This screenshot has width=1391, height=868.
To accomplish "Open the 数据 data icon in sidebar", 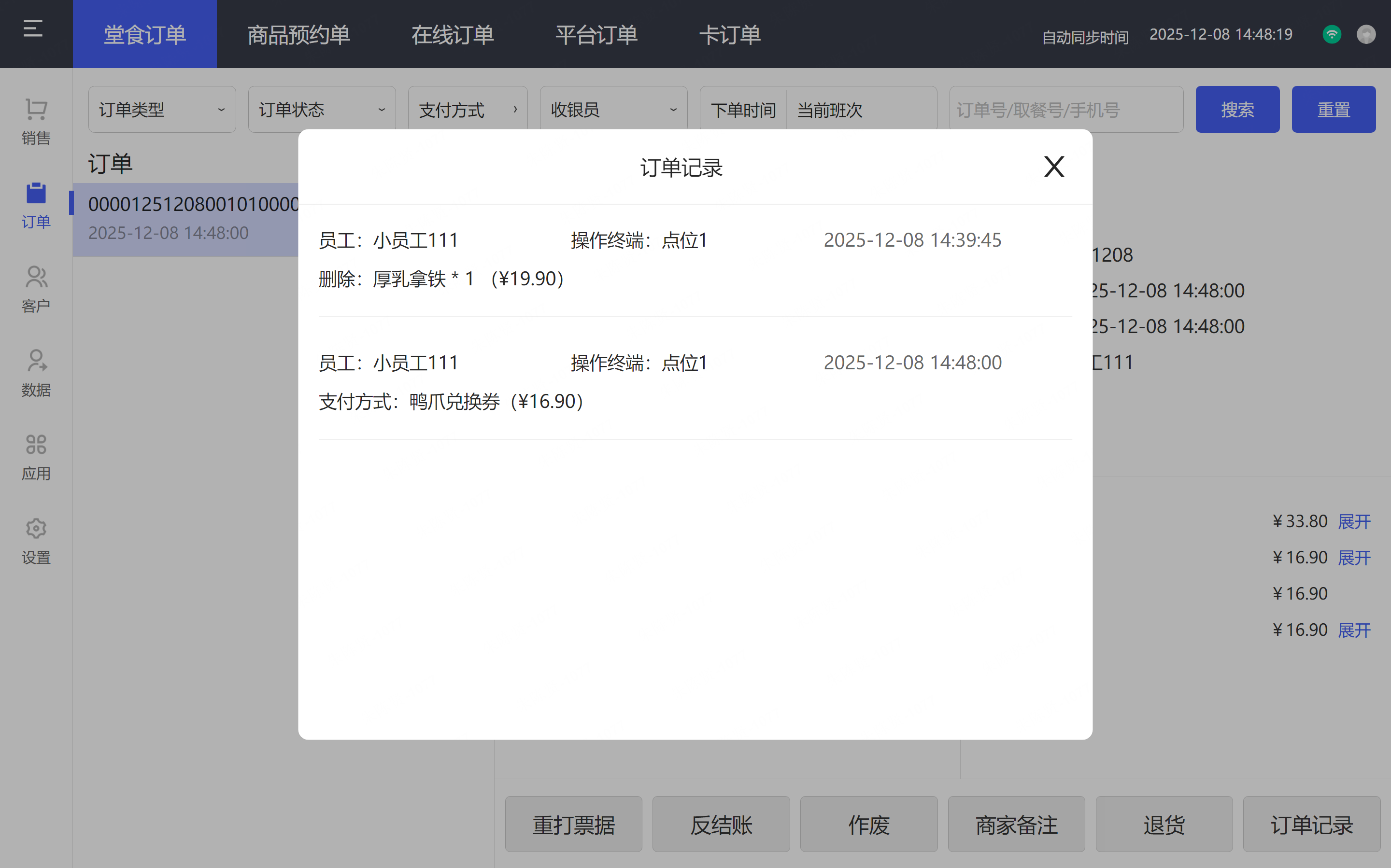I will [36, 362].
